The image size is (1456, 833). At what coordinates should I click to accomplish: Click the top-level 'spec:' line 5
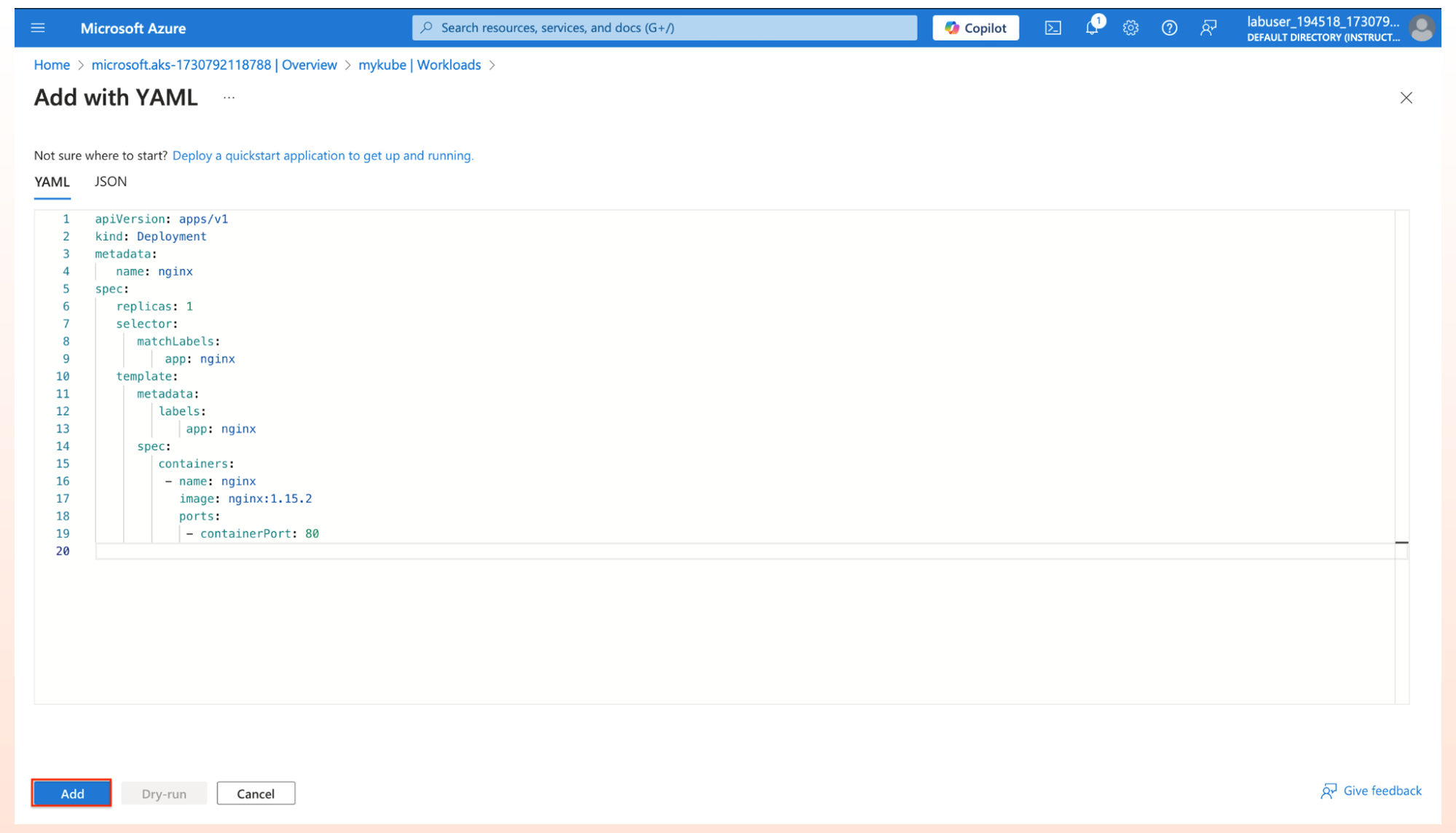point(111,289)
